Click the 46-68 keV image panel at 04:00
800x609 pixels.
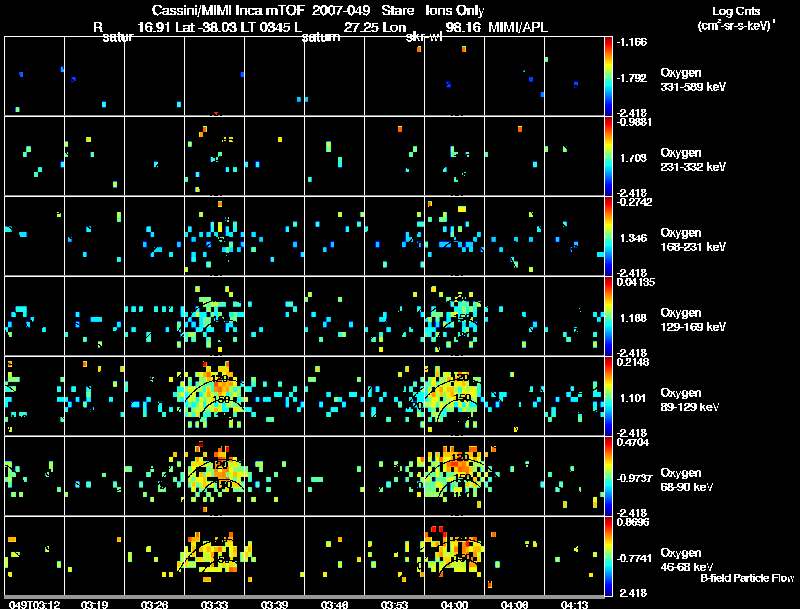click(454, 556)
